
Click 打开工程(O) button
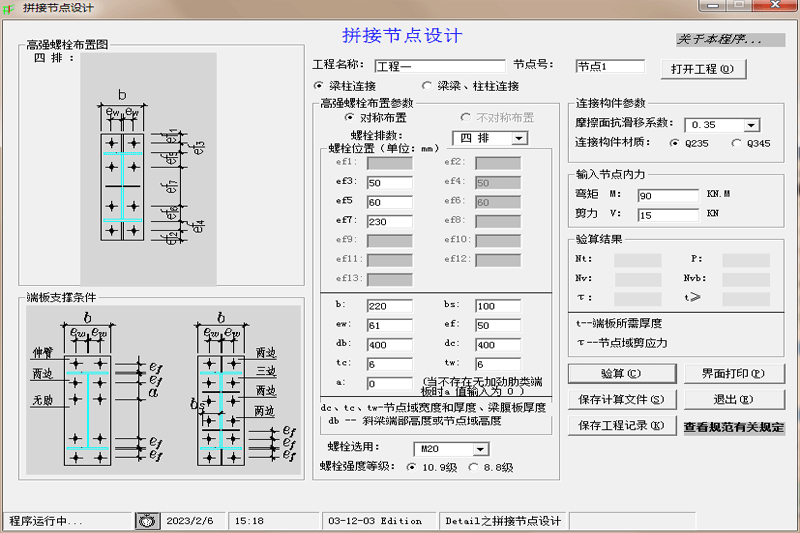(703, 69)
